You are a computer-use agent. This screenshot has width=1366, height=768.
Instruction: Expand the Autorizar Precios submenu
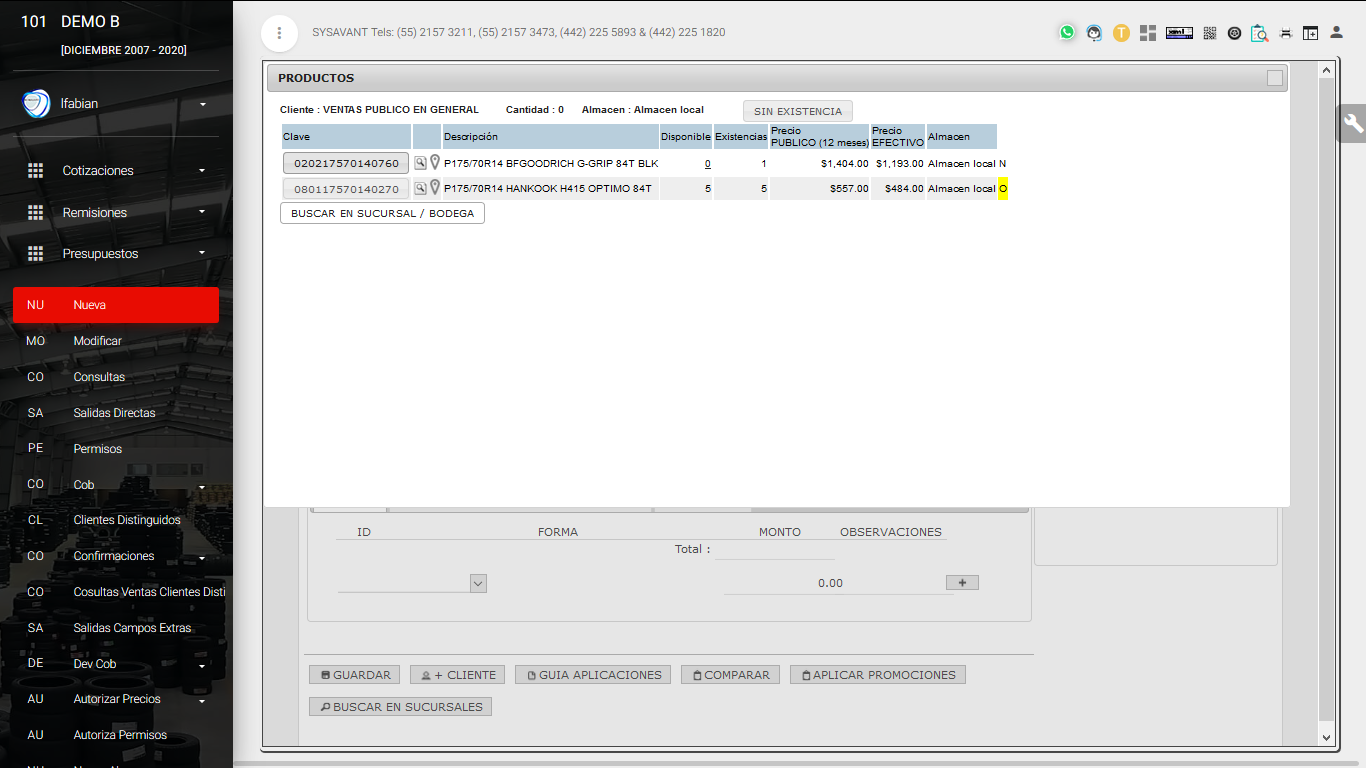[202, 703]
